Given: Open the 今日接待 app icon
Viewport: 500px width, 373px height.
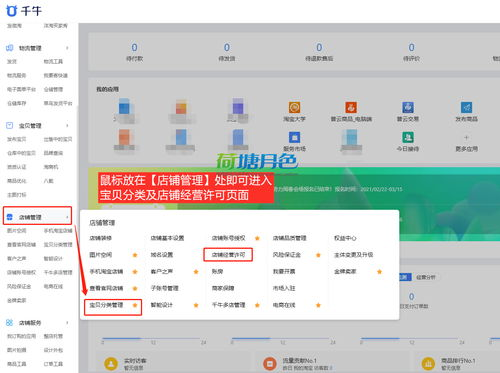Looking at the screenshot, I should 408,137.
